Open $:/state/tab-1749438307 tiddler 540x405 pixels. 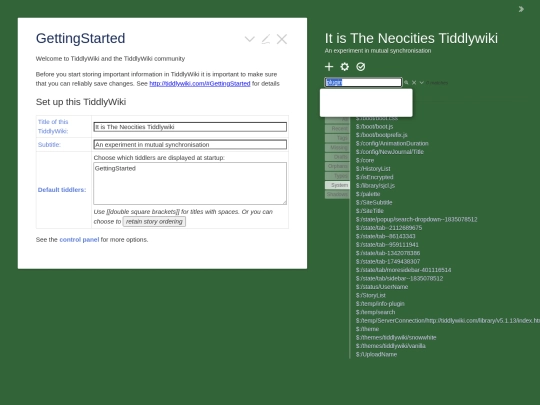[388, 261]
